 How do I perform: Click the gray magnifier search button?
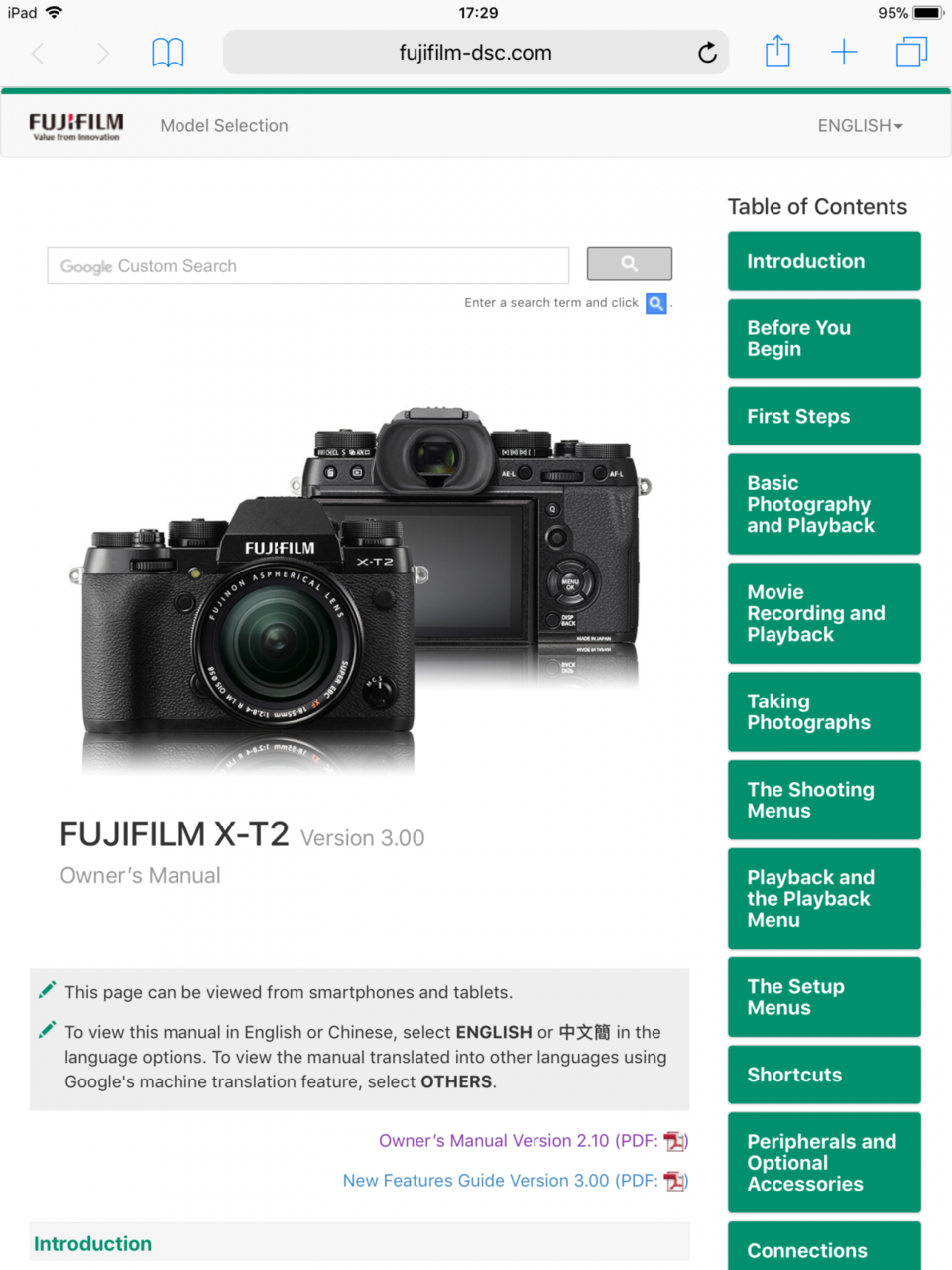[630, 264]
